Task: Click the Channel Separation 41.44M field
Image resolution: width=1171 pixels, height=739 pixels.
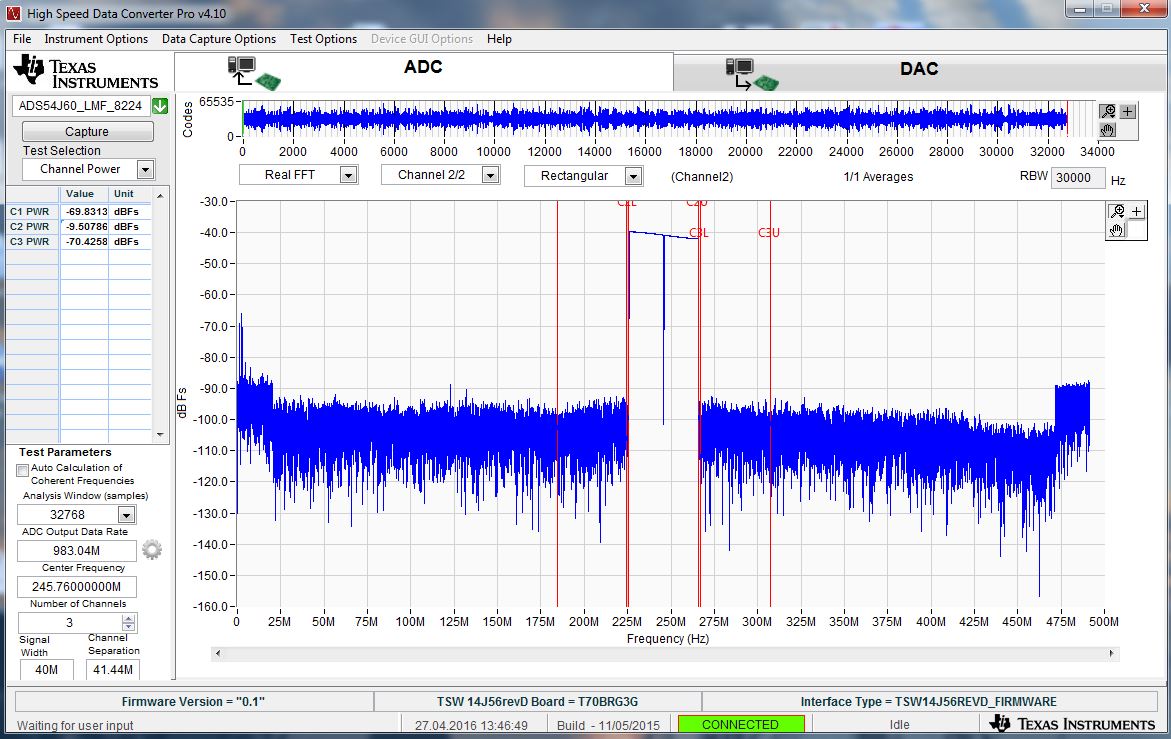Action: tap(113, 670)
